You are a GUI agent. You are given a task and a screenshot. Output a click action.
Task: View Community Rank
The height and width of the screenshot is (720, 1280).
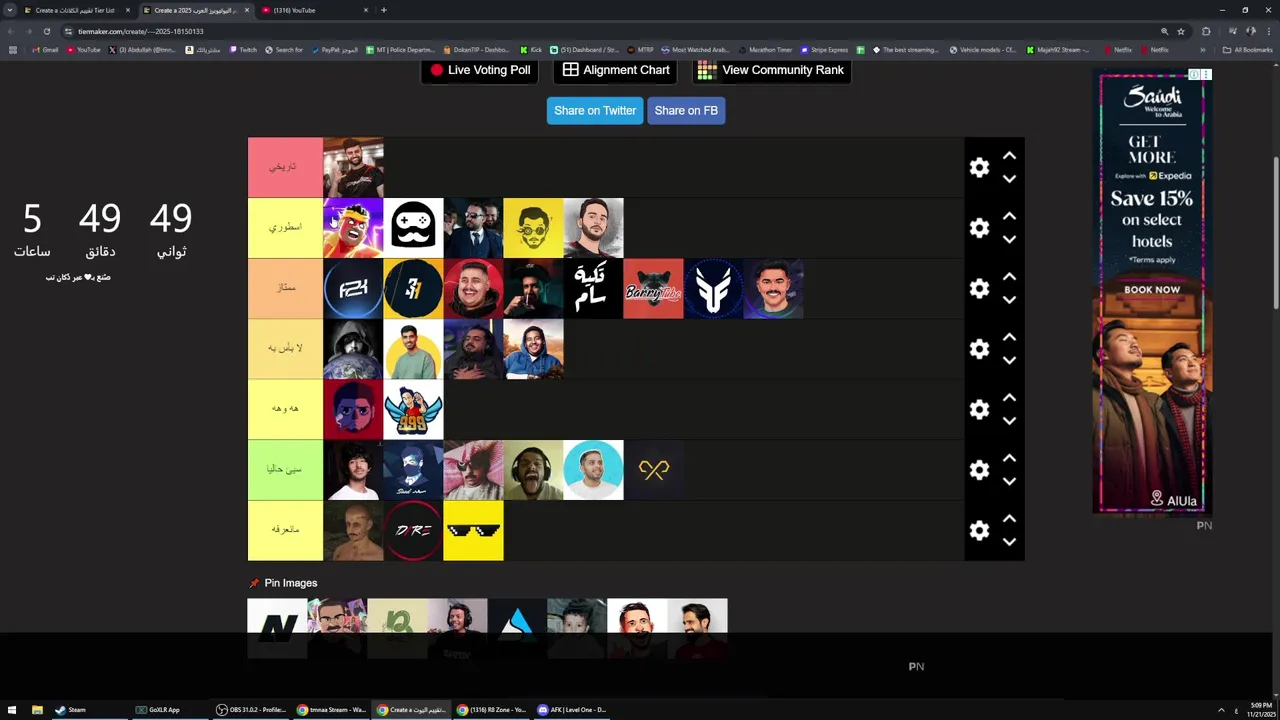coord(771,70)
